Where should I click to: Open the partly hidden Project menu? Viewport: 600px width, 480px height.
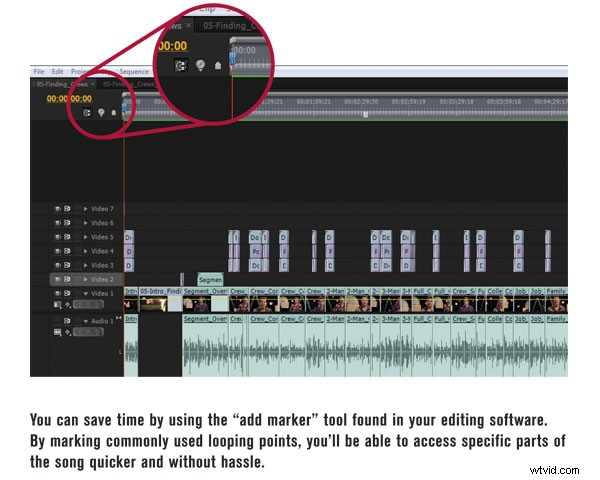tap(78, 72)
